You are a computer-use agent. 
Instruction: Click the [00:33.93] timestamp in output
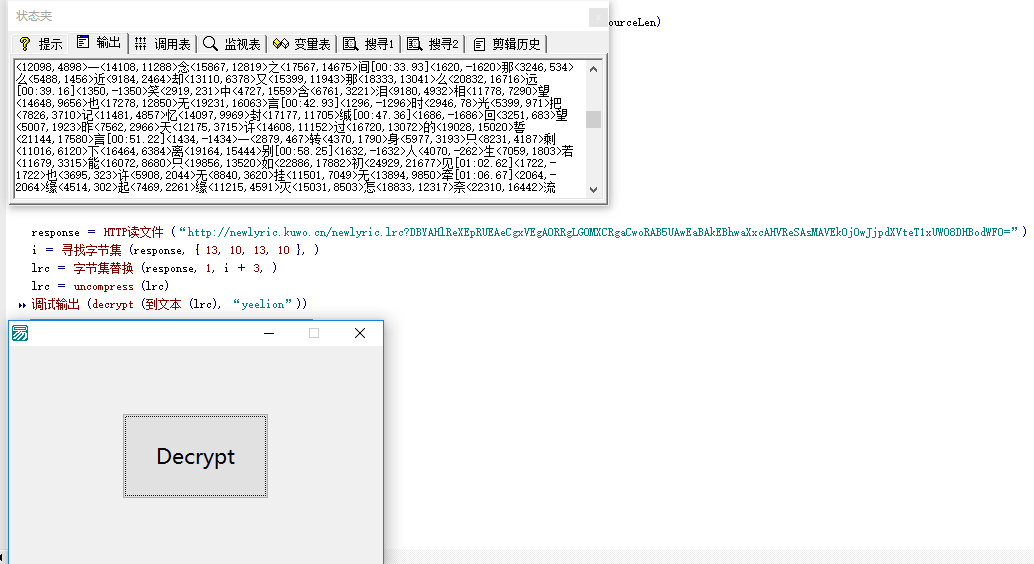coord(399,67)
